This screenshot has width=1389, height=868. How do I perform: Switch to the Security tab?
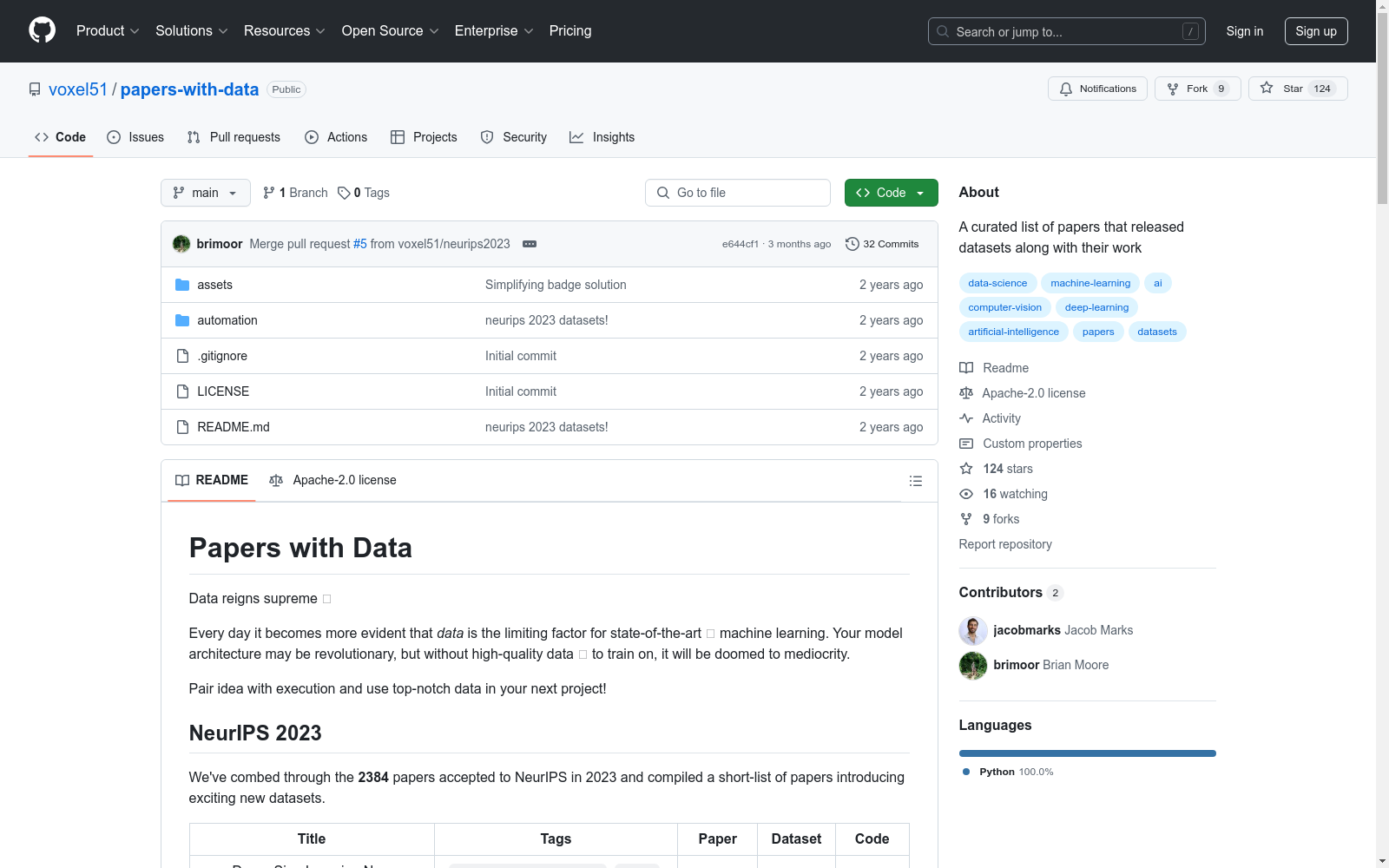tap(514, 137)
